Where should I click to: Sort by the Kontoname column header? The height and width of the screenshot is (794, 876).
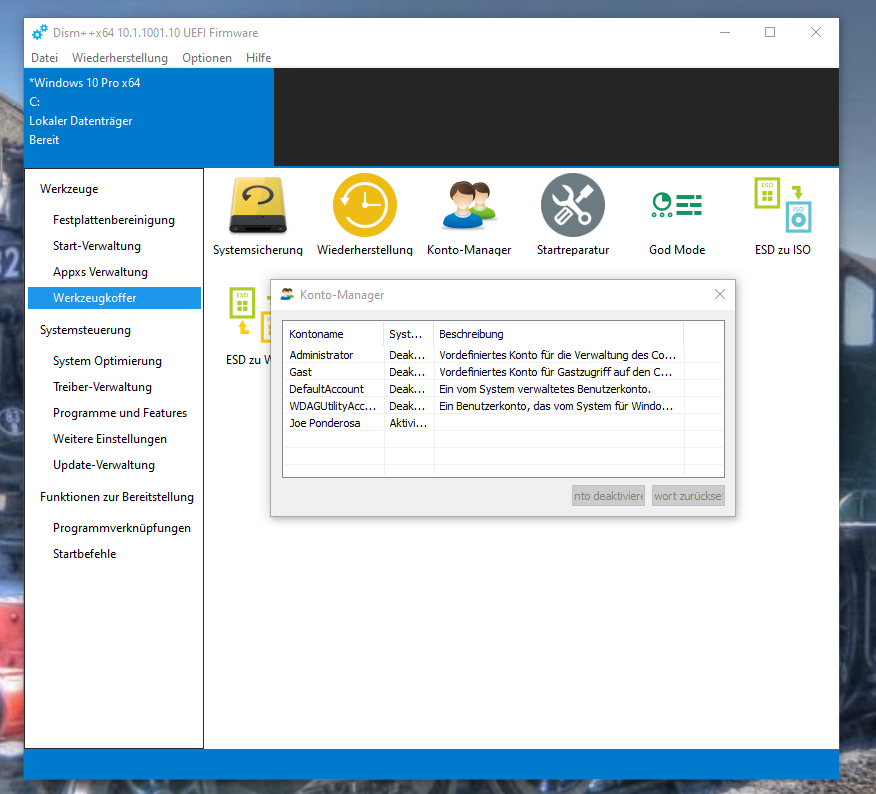(x=334, y=334)
